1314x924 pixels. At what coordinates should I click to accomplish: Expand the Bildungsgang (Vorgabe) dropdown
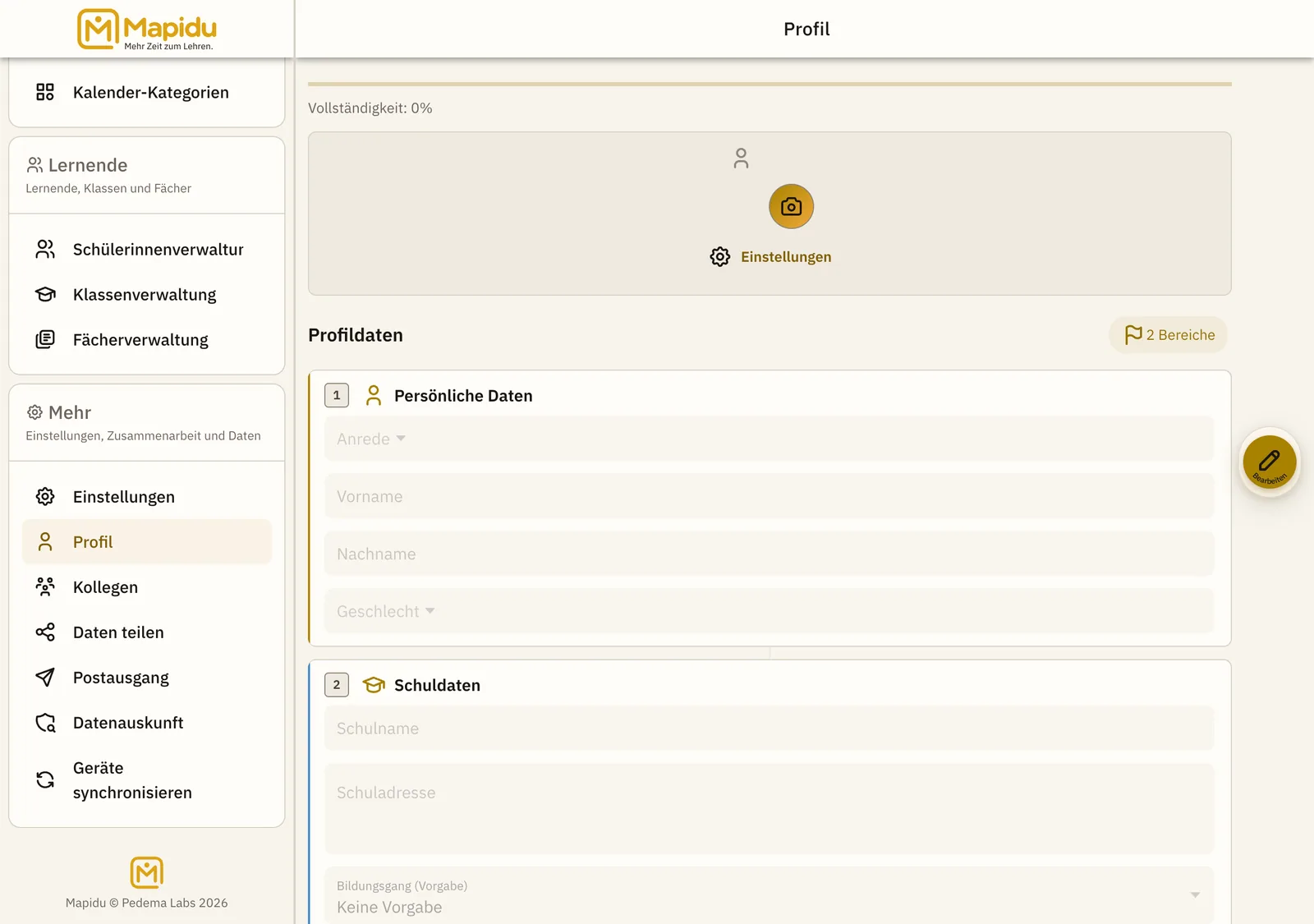coord(769,896)
